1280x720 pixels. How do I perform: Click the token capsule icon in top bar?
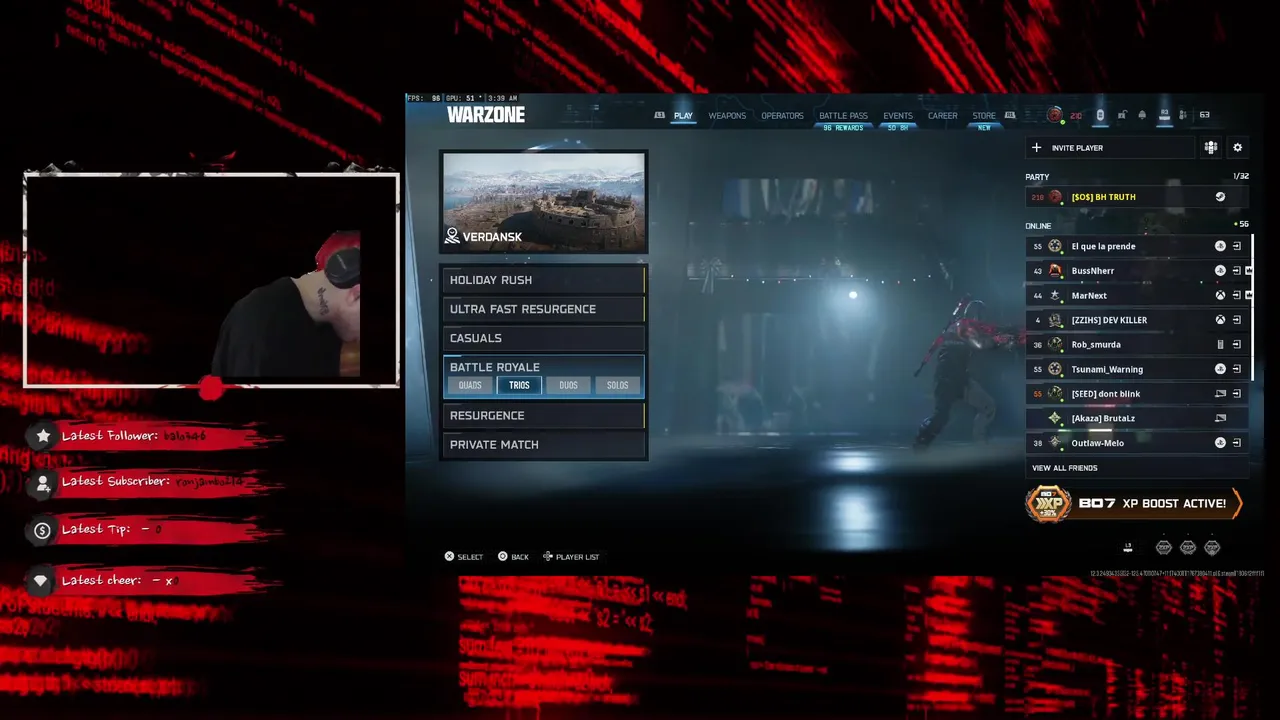[1100, 115]
